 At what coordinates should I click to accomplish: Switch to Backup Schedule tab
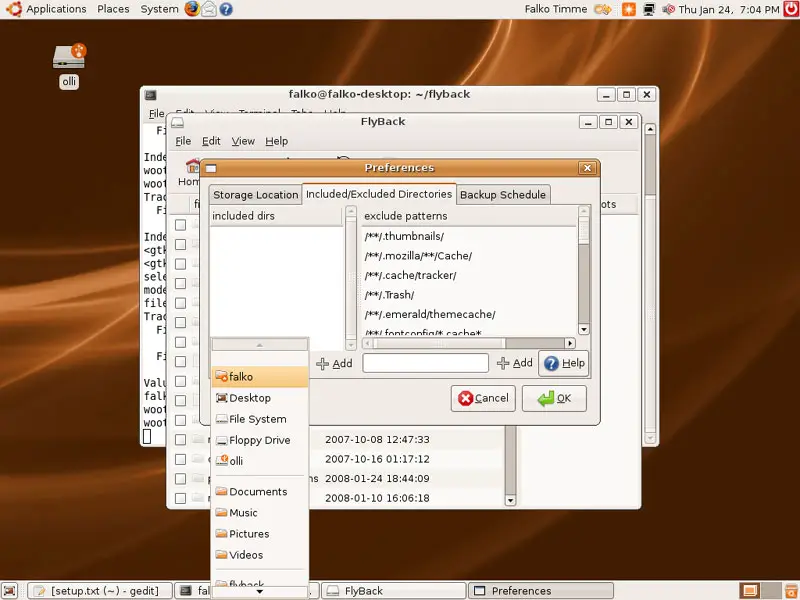point(503,195)
